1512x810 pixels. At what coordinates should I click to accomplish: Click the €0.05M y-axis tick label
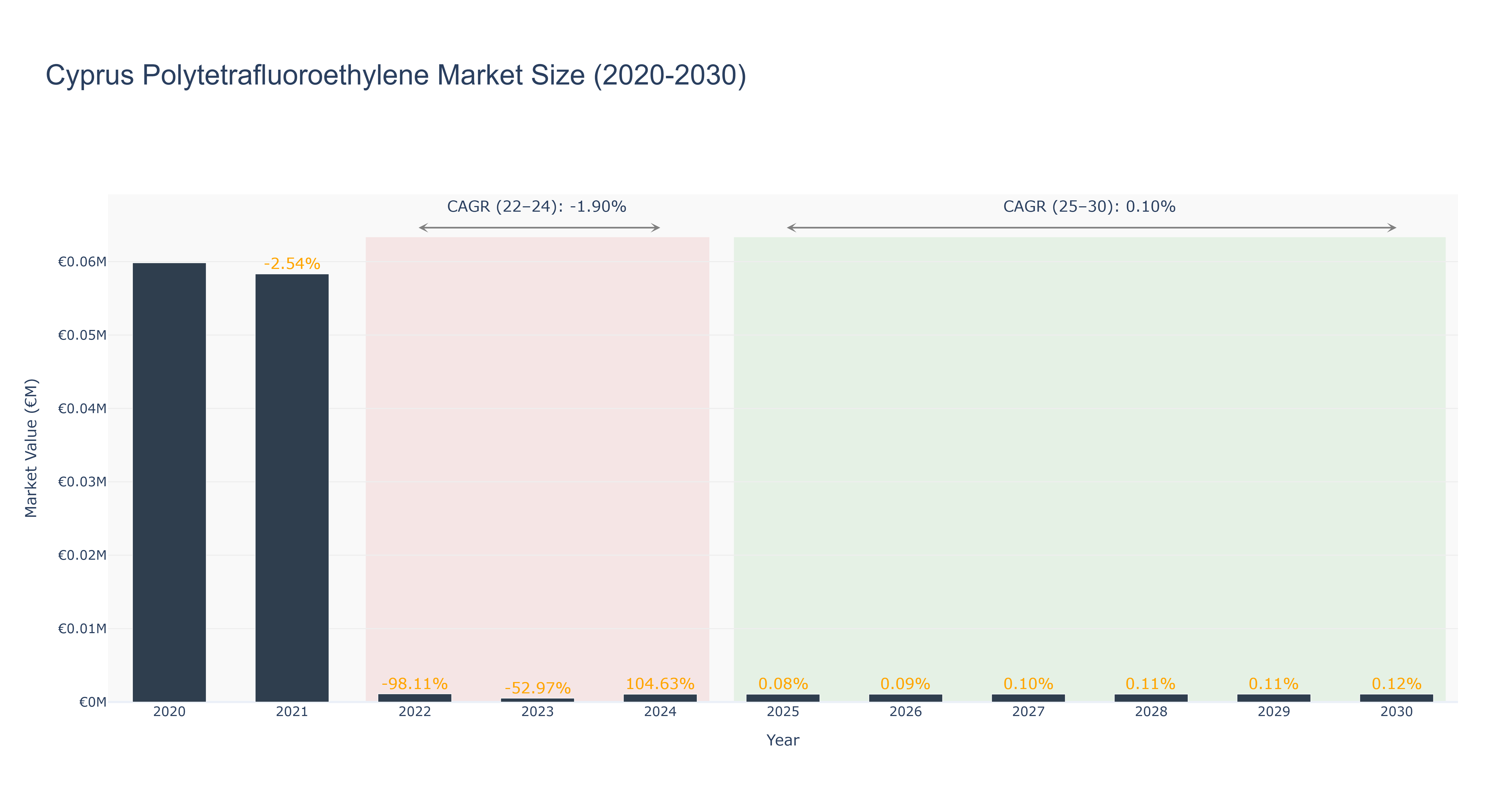coord(82,335)
